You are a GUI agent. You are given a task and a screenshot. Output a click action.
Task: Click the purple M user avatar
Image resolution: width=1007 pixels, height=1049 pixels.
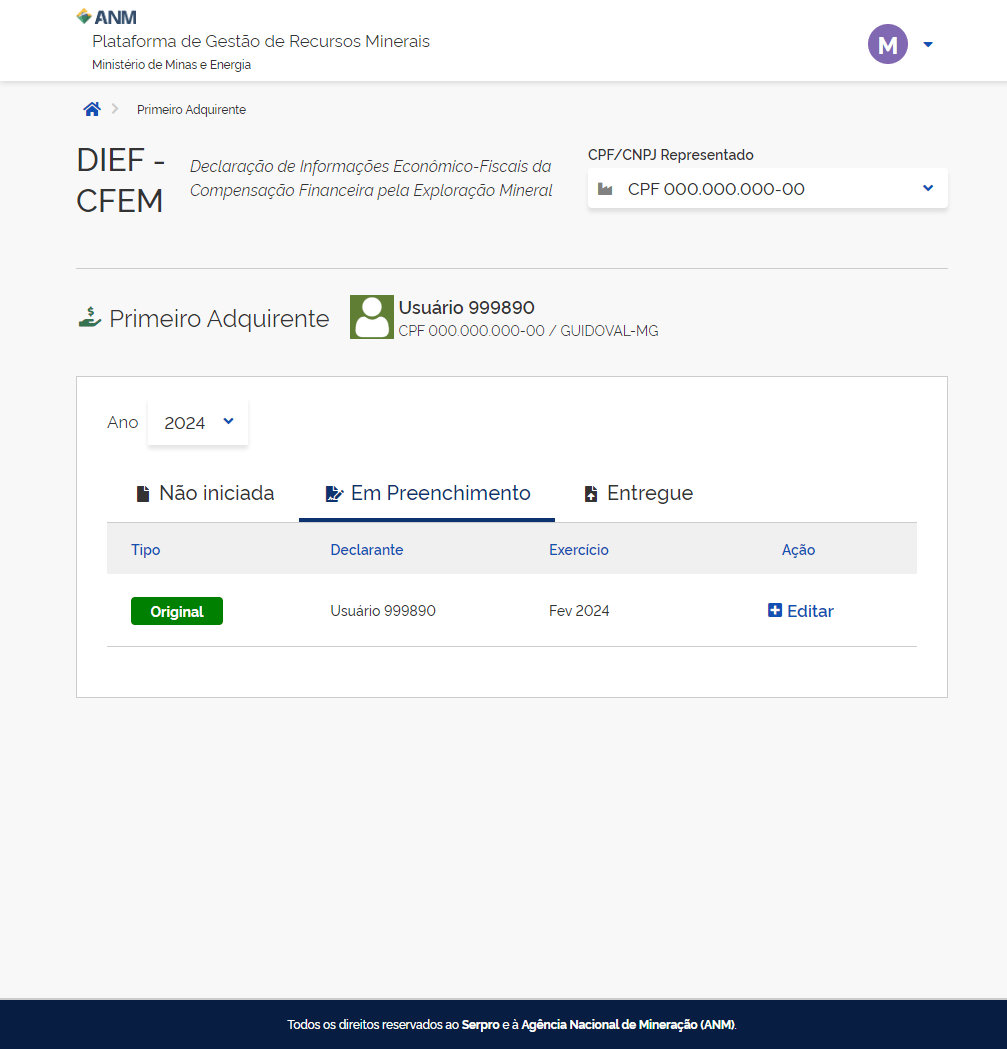point(887,44)
